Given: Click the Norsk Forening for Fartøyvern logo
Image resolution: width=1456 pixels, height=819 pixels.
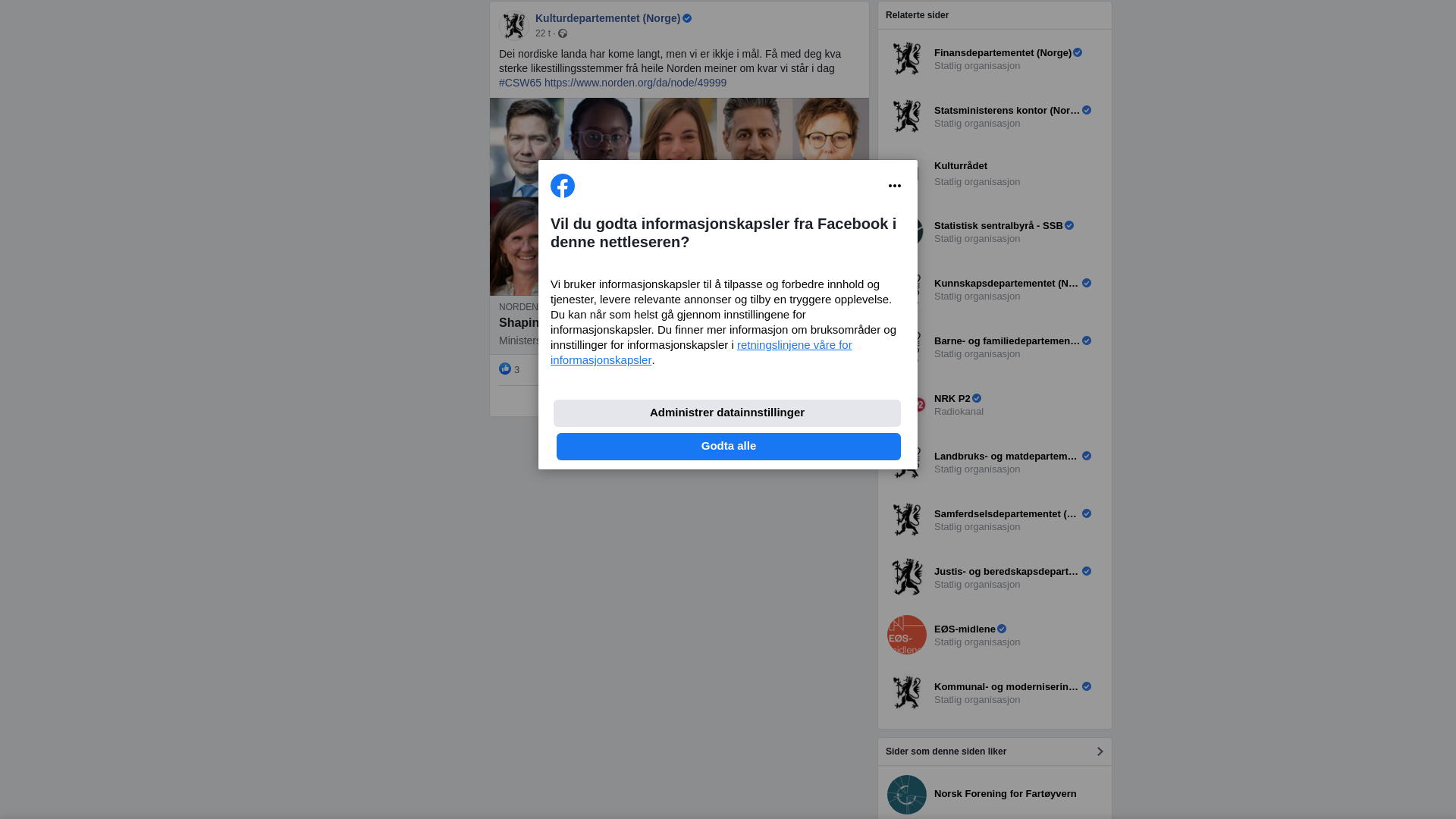Looking at the screenshot, I should (907, 795).
